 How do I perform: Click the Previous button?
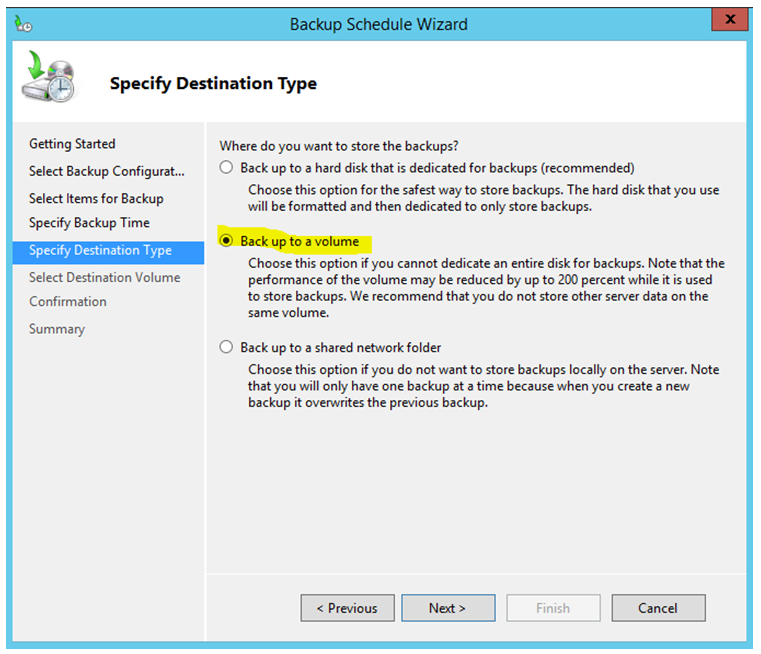pos(347,608)
